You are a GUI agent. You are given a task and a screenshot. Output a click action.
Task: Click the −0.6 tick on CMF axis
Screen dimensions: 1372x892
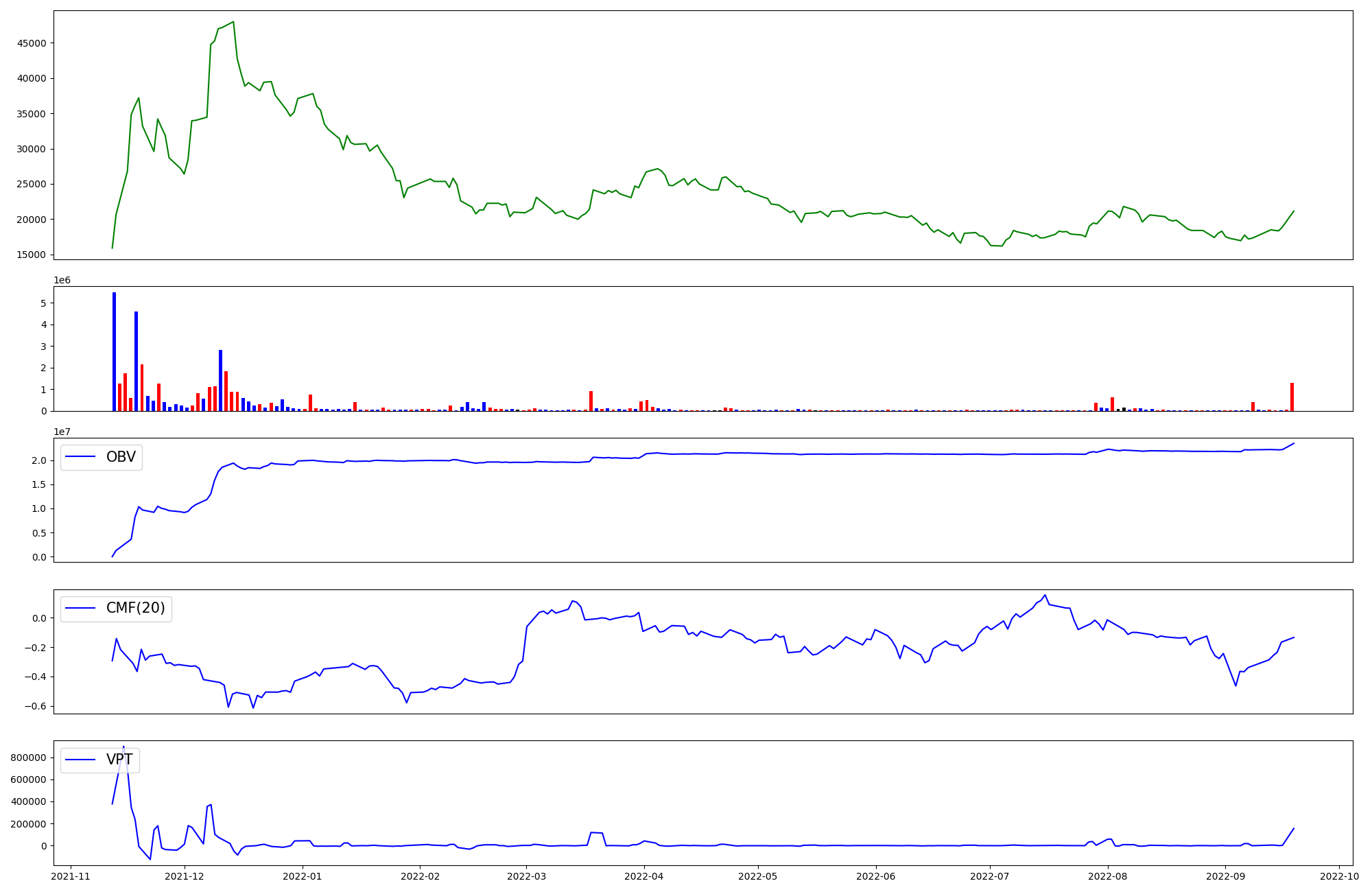[36, 707]
